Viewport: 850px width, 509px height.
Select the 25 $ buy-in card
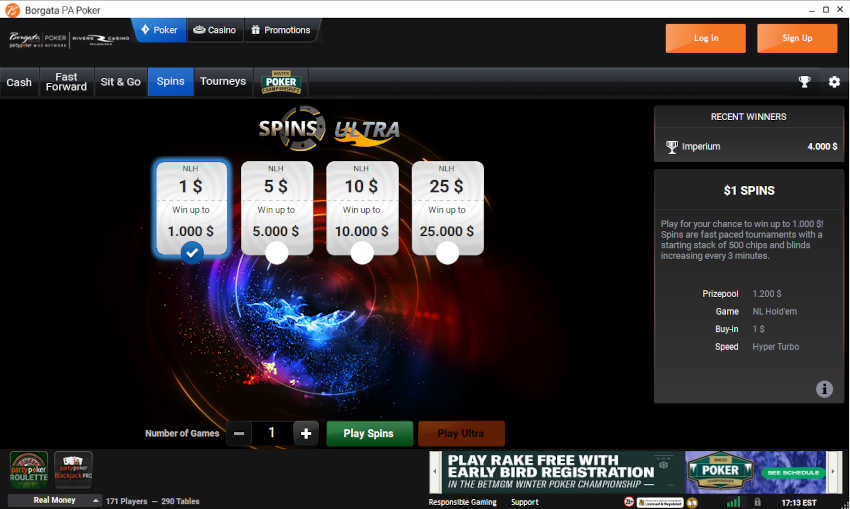click(447, 208)
